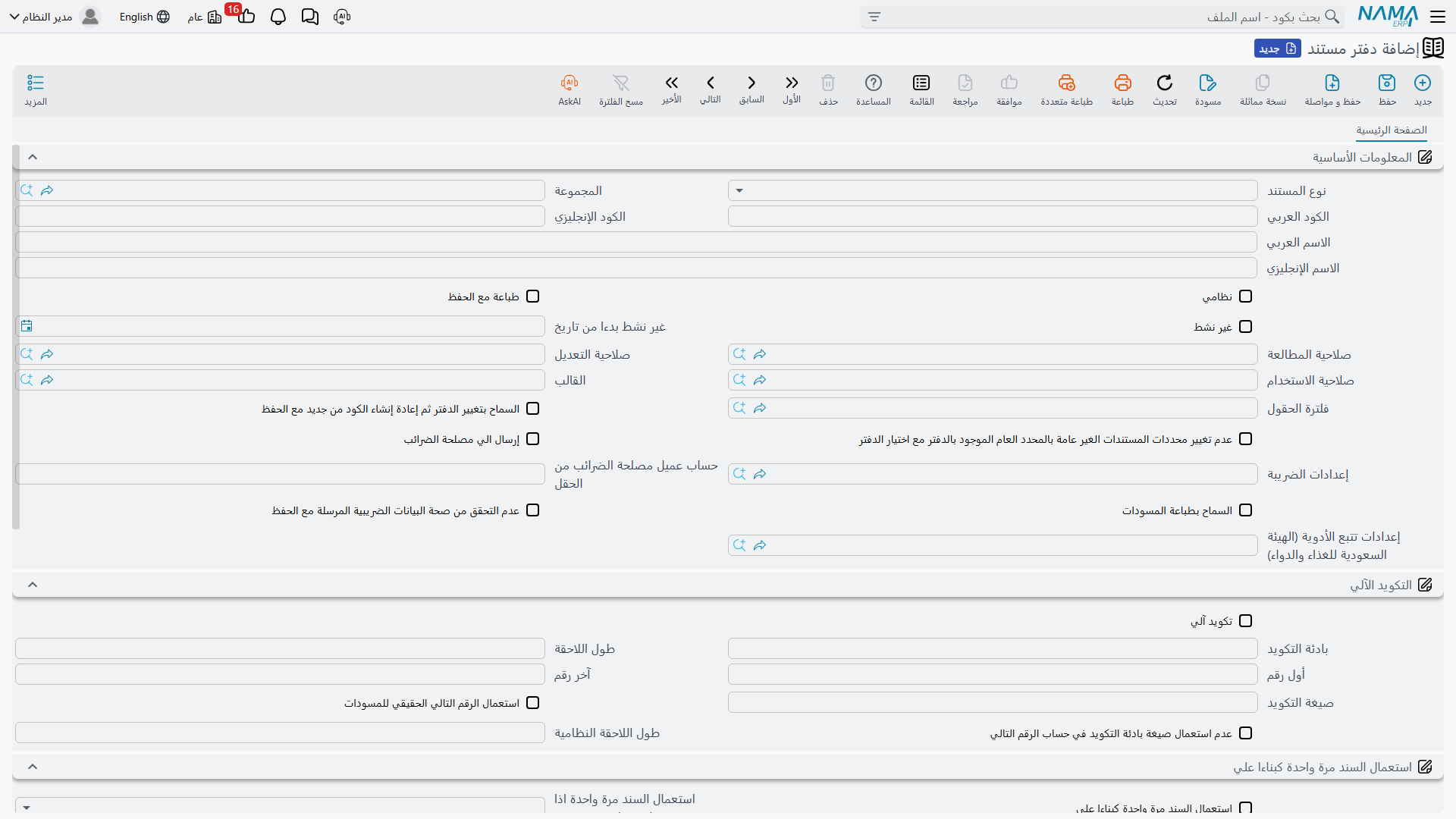Search lookup for إعدادات الضريبة field

point(739,474)
